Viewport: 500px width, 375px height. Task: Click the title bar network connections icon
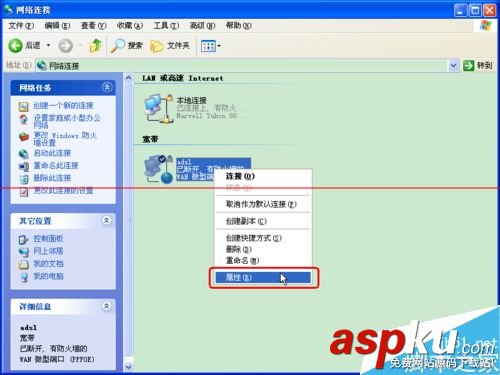[x=9, y=10]
